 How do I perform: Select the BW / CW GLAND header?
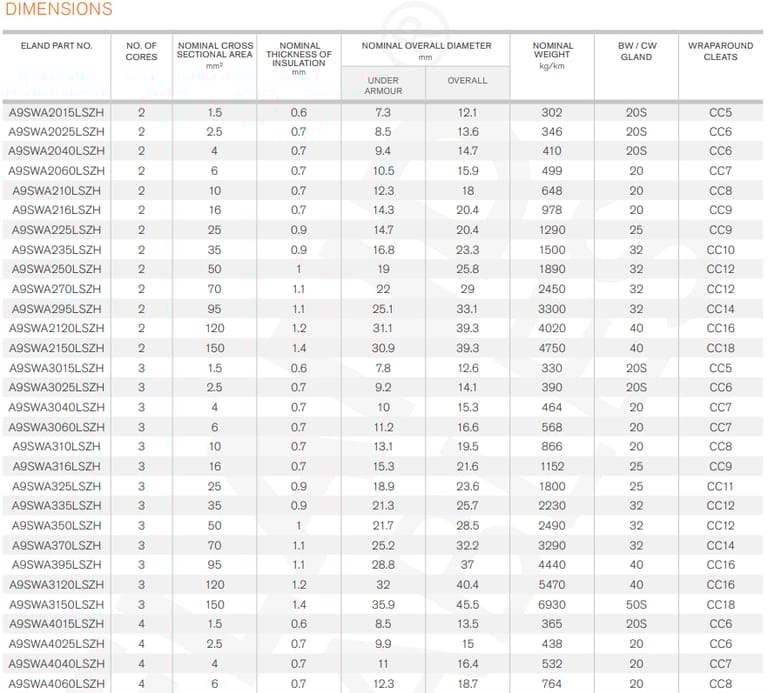click(x=636, y=51)
